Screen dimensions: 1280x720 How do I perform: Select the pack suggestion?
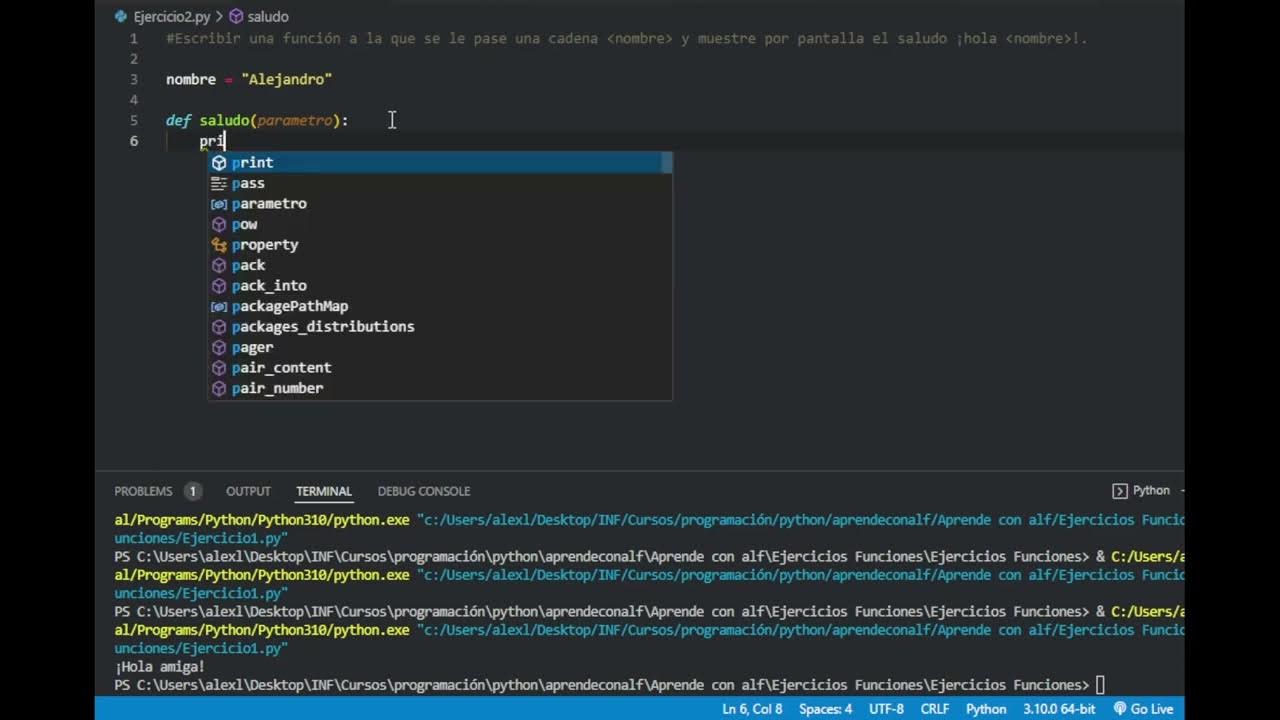440,265
